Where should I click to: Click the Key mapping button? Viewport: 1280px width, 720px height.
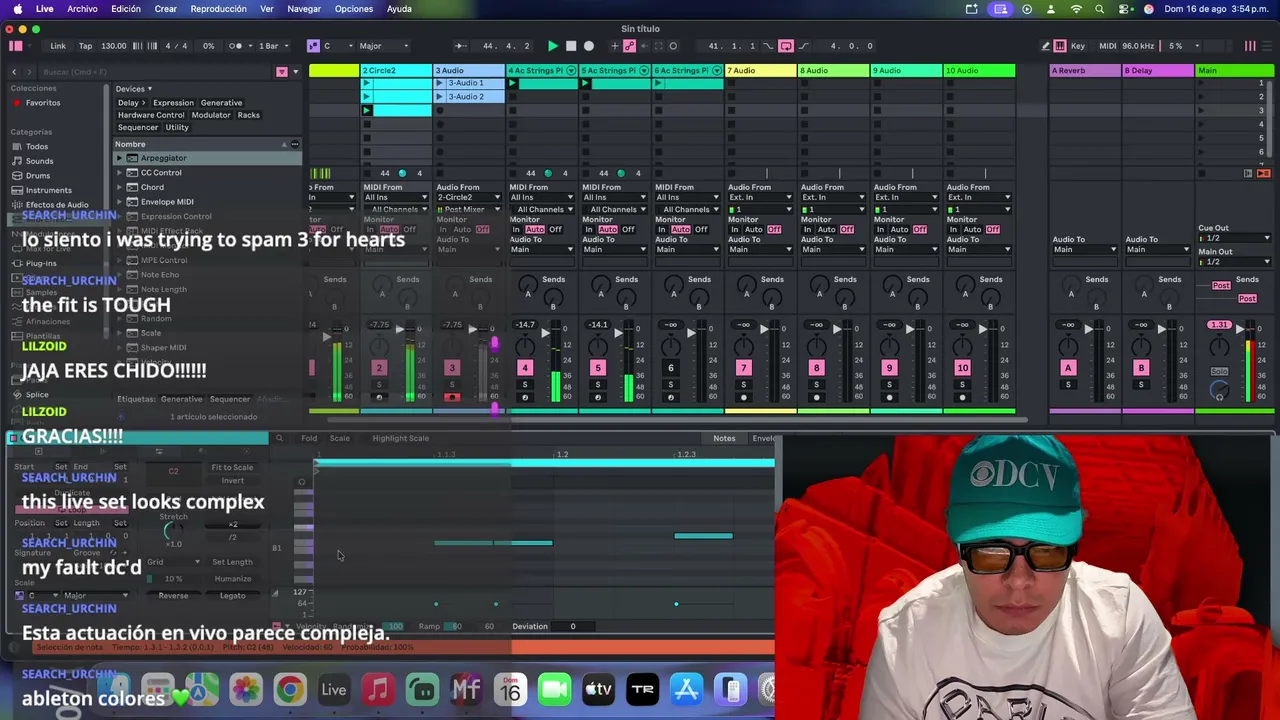pyautogui.click(x=1078, y=46)
